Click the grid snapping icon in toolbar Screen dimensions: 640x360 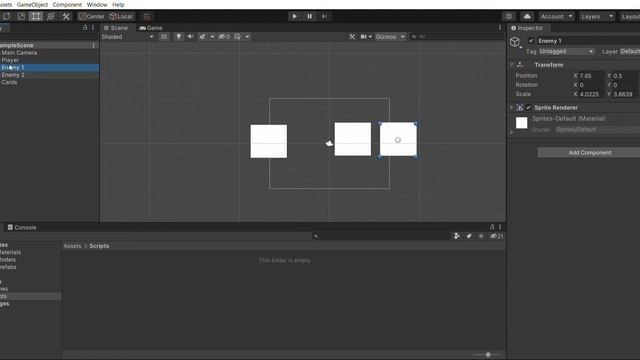point(147,16)
